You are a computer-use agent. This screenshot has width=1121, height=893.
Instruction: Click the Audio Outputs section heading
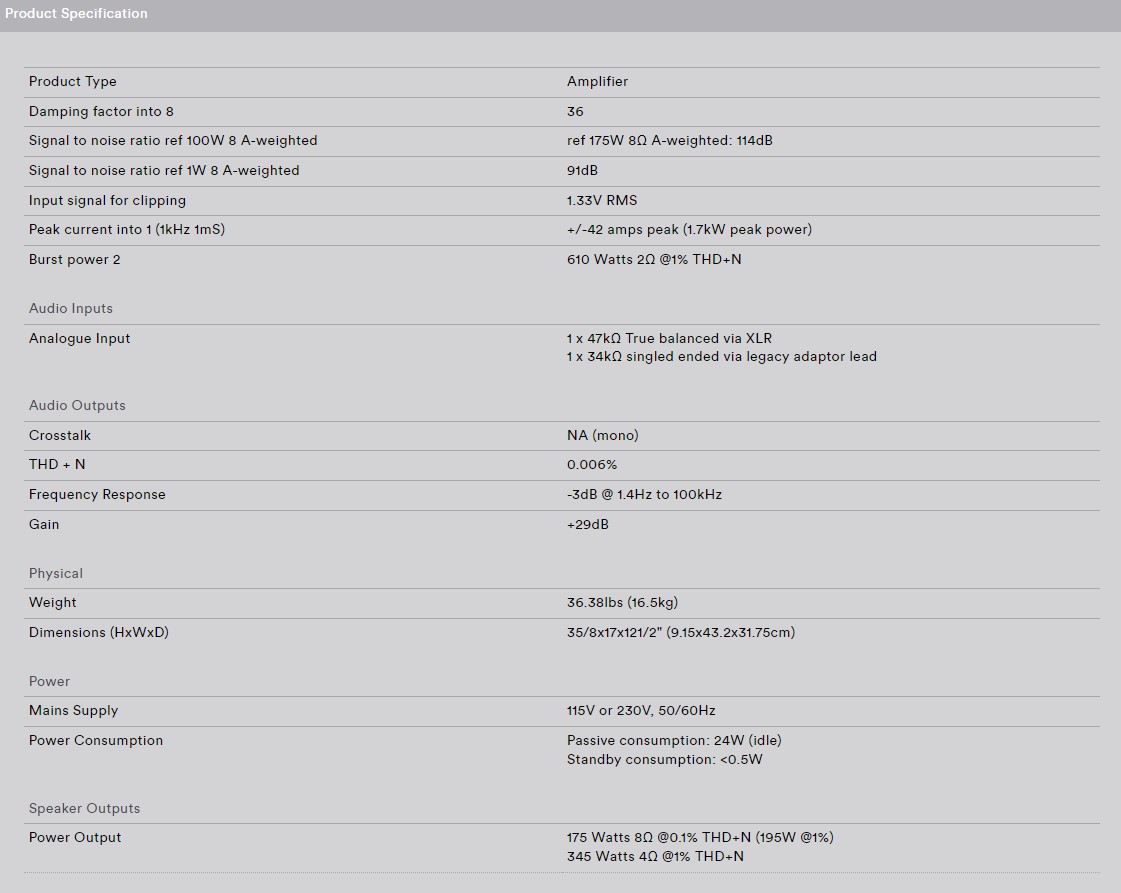(77, 405)
